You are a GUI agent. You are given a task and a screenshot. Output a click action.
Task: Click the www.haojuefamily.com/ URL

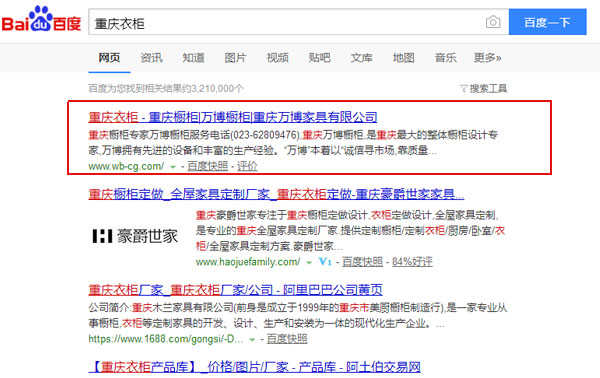pos(248,262)
